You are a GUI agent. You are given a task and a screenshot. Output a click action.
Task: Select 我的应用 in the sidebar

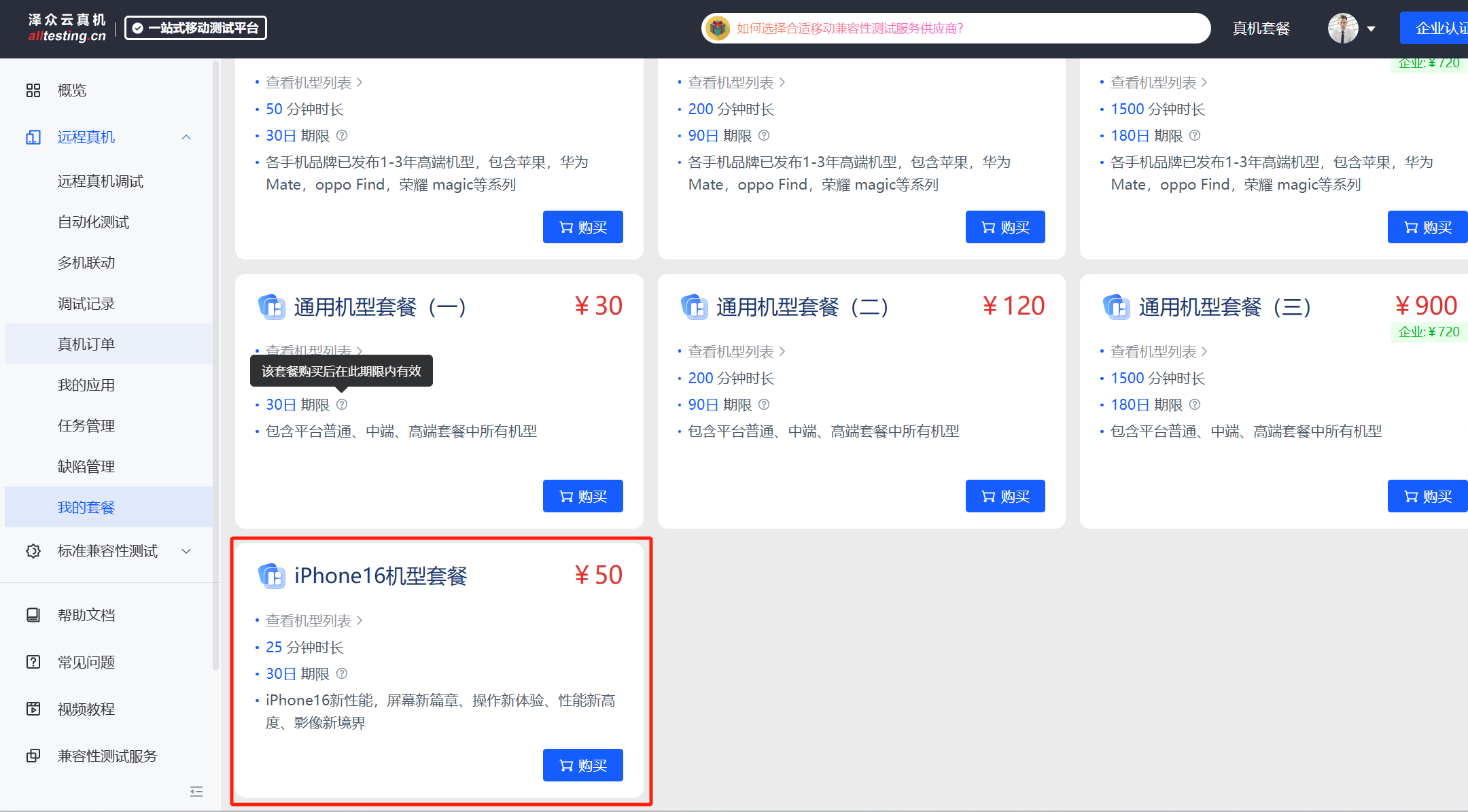click(x=86, y=385)
